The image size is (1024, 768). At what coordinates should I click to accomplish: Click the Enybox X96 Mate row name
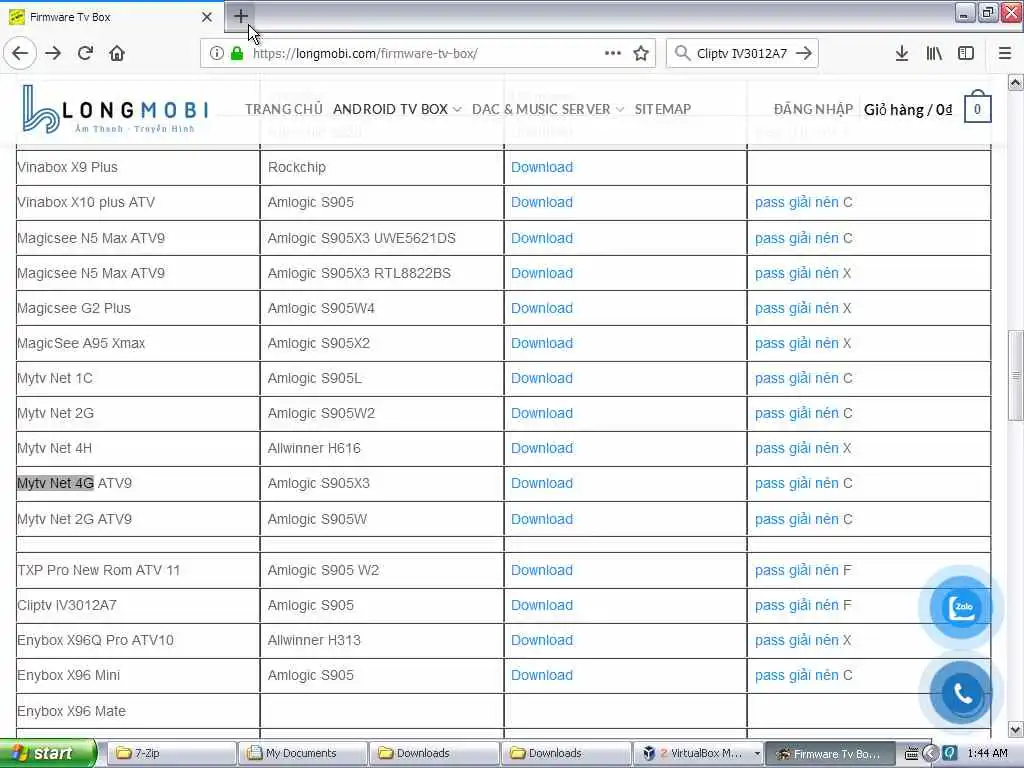[71, 711]
